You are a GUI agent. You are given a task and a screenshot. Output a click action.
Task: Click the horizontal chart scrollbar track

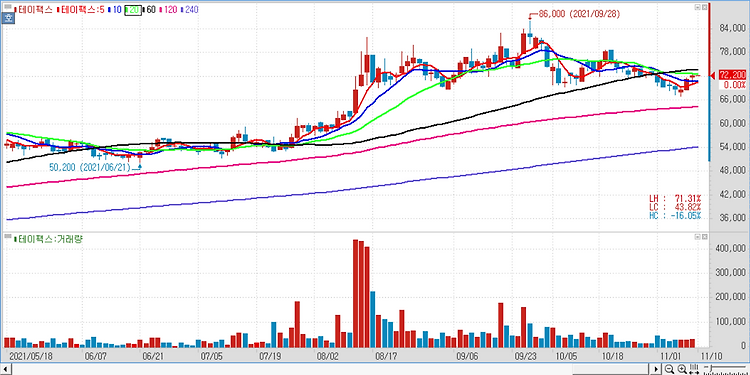tap(330, 369)
